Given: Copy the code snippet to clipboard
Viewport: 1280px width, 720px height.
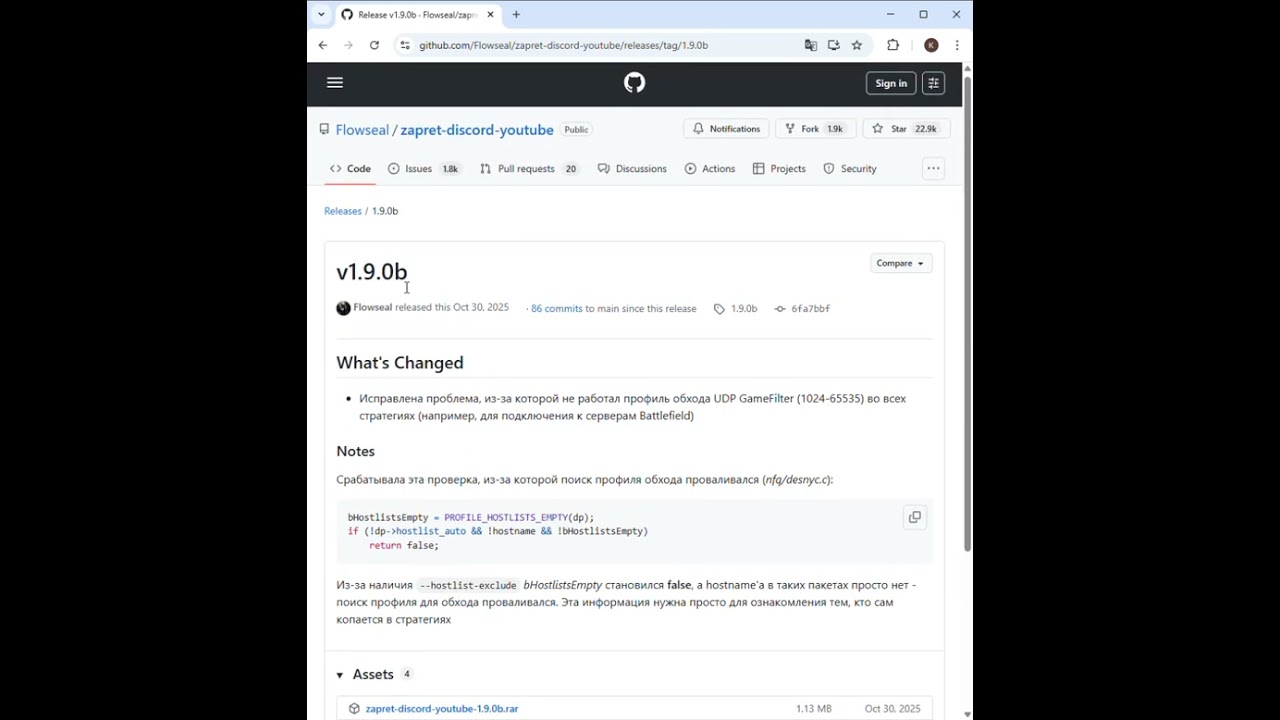Looking at the screenshot, I should (914, 517).
